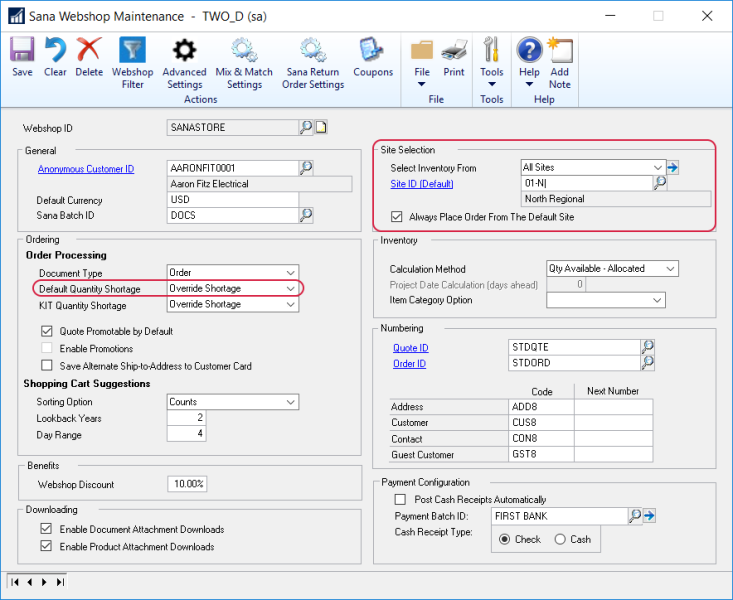Image resolution: width=733 pixels, height=600 pixels.
Task: Go to previous record navigation arrow
Action: click(x=30, y=582)
